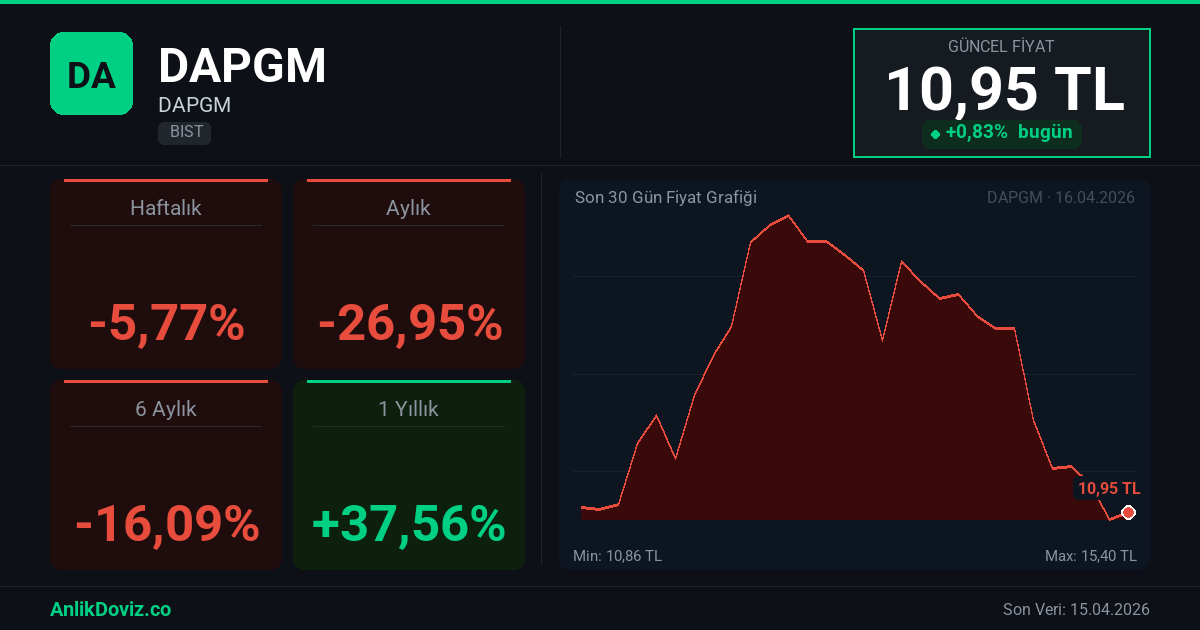Click the -5,77% weekly change value
This screenshot has width=1200, height=630.
[166, 323]
